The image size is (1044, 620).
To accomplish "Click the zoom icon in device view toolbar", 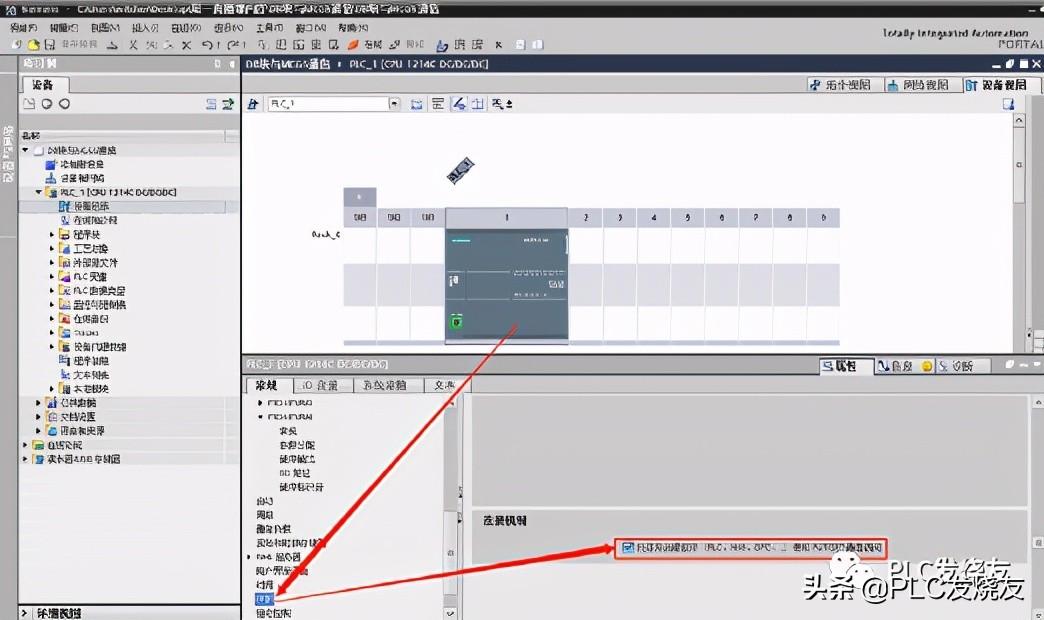I will 499,104.
